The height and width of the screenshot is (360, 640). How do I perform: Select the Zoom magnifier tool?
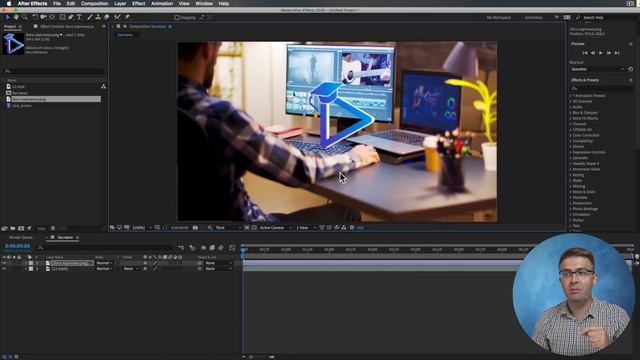pyautogui.click(x=24, y=17)
